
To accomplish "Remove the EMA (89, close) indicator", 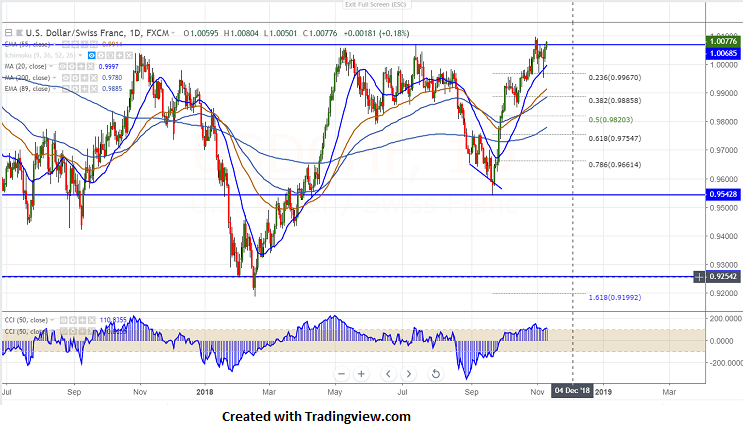I will 94,89.
